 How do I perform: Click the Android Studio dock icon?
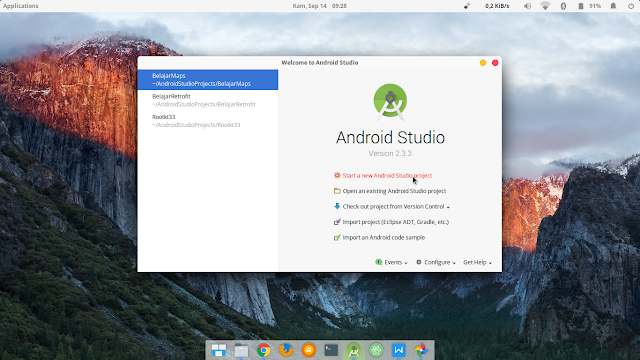[x=353, y=350]
